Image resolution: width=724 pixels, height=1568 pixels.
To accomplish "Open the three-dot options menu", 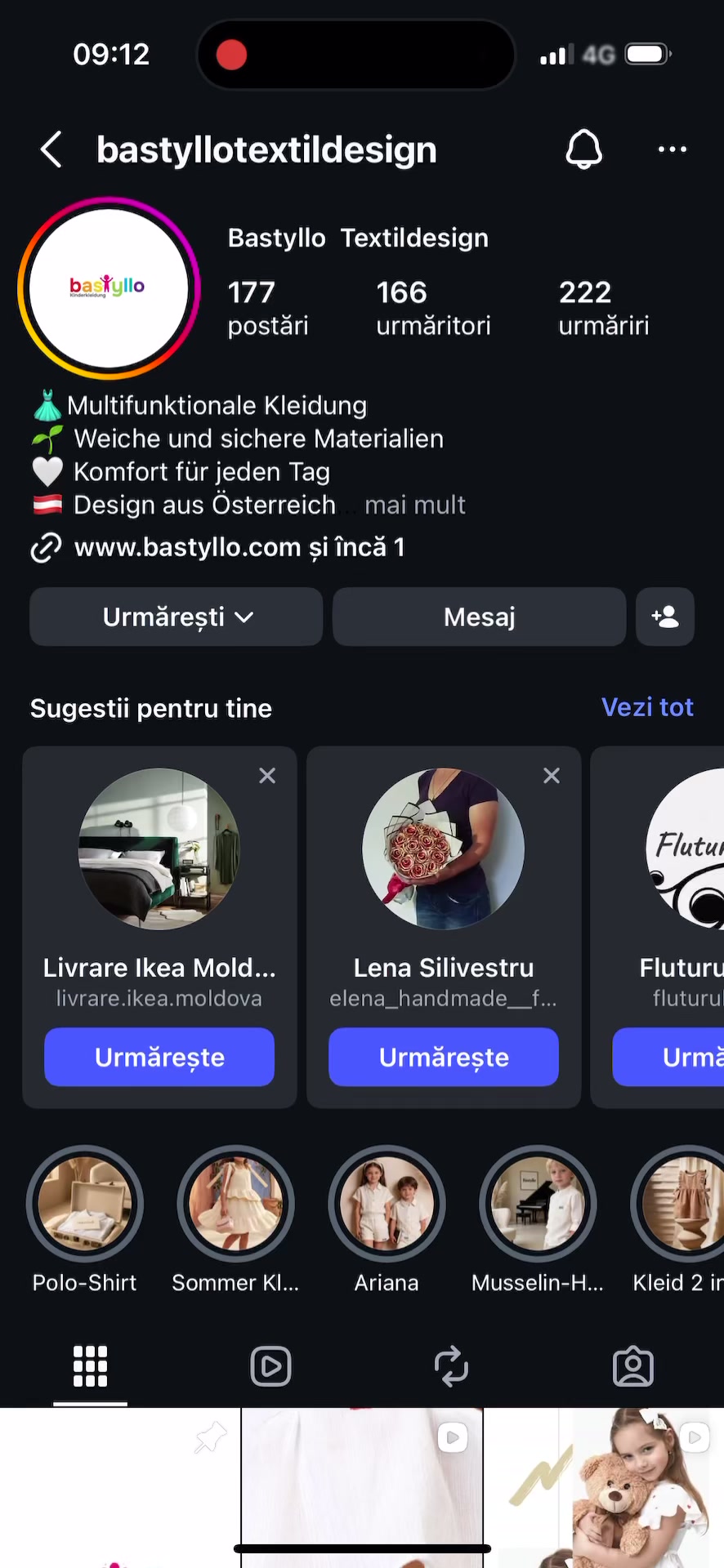I will click(x=673, y=149).
